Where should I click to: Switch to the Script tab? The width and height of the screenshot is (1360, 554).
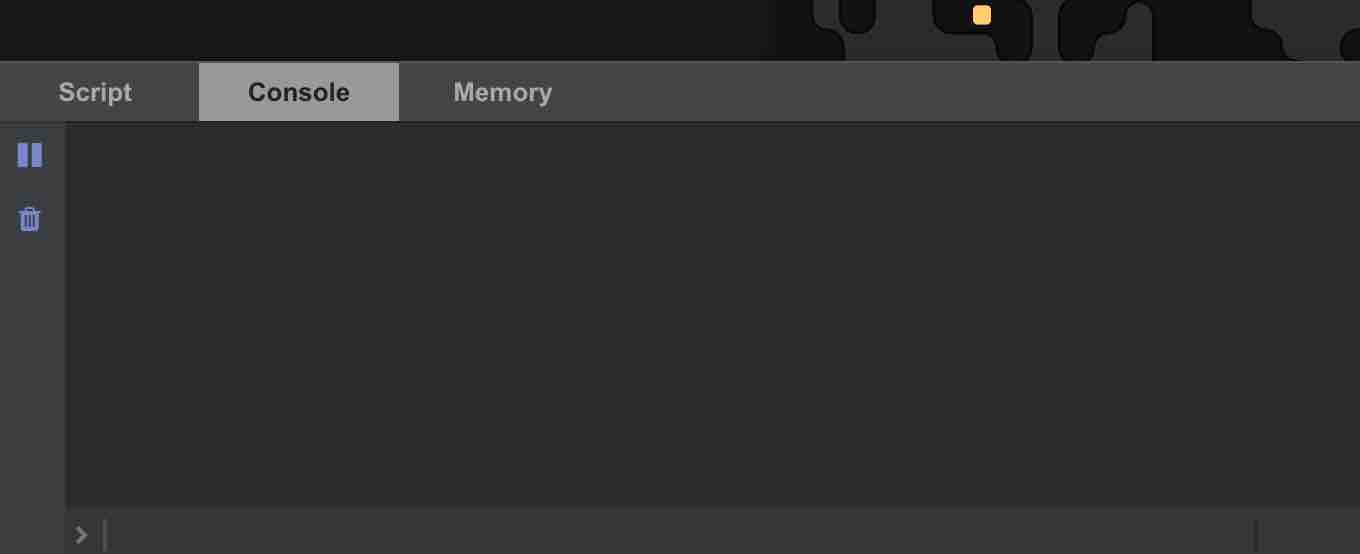click(x=96, y=92)
